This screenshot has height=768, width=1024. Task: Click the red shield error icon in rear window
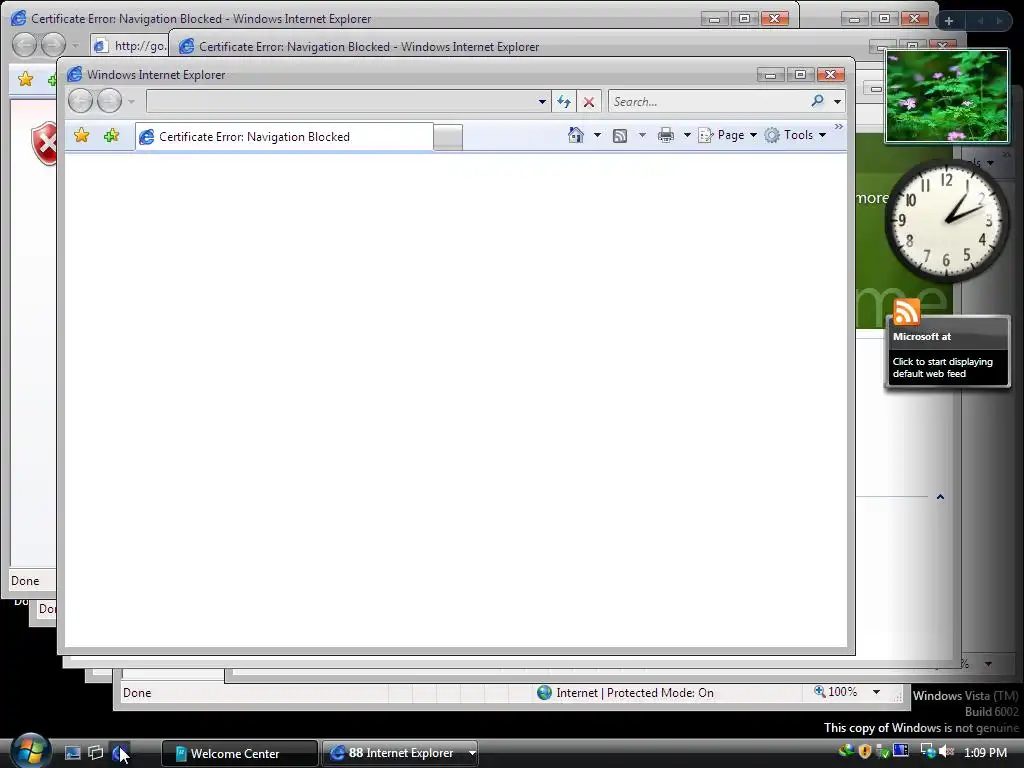(46, 143)
